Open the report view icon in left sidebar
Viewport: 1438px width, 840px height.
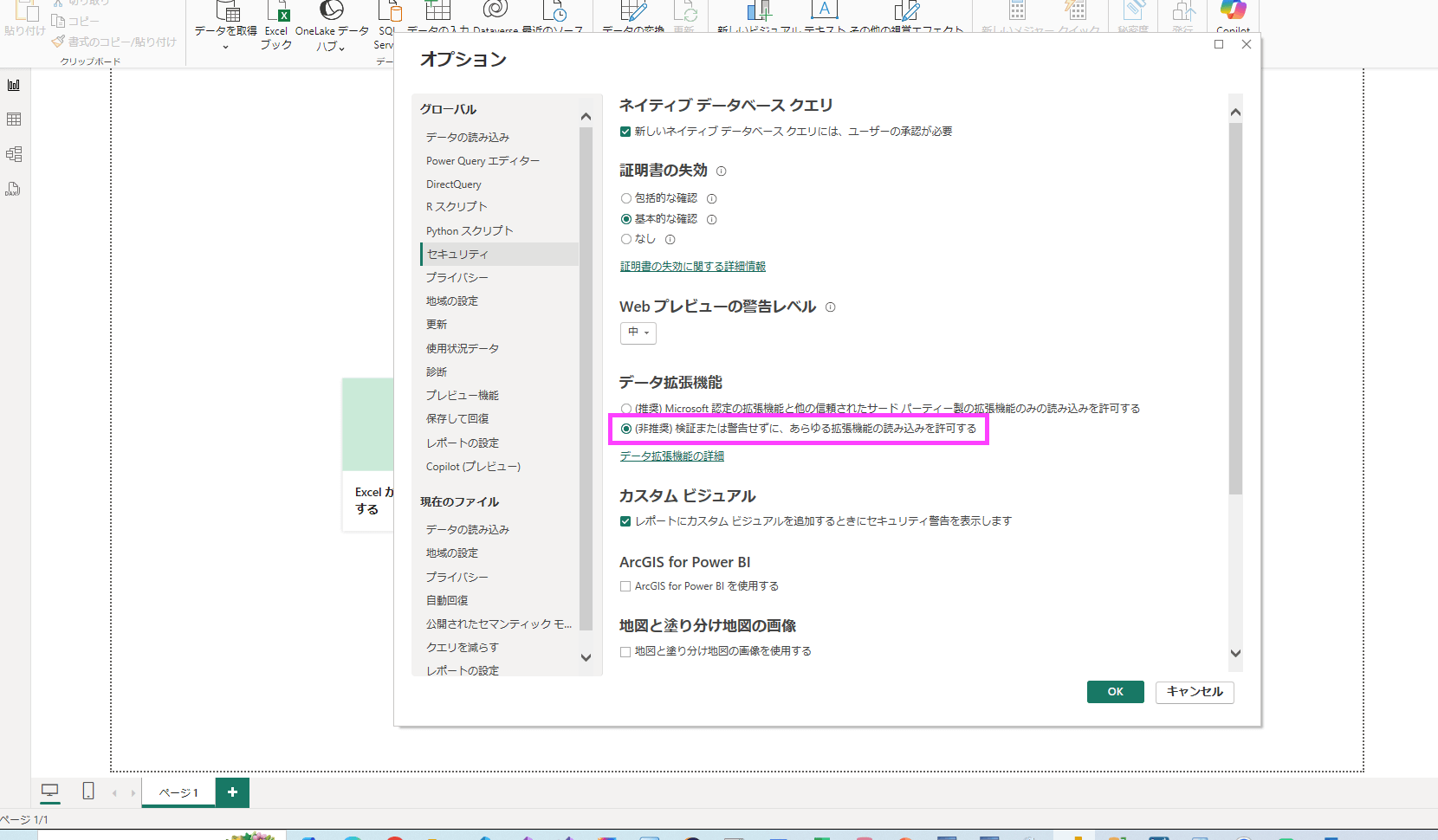pyautogui.click(x=14, y=85)
